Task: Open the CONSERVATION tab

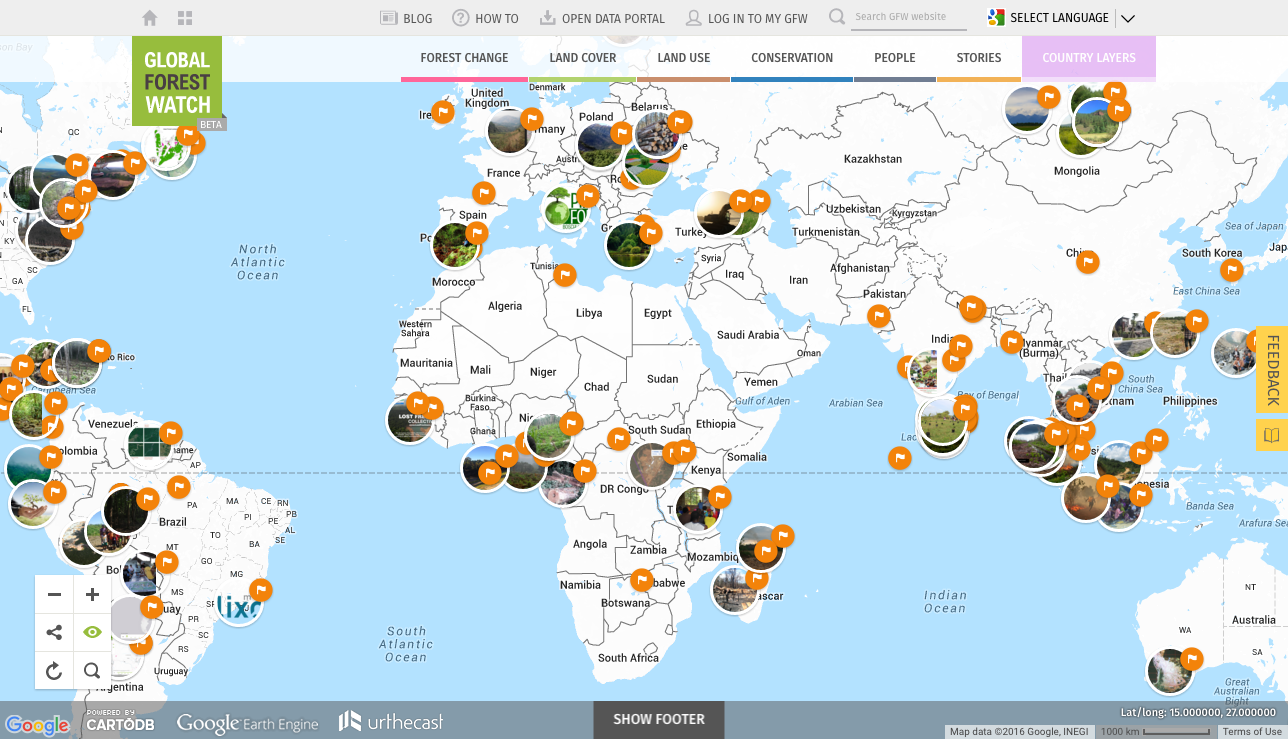Action: point(792,58)
